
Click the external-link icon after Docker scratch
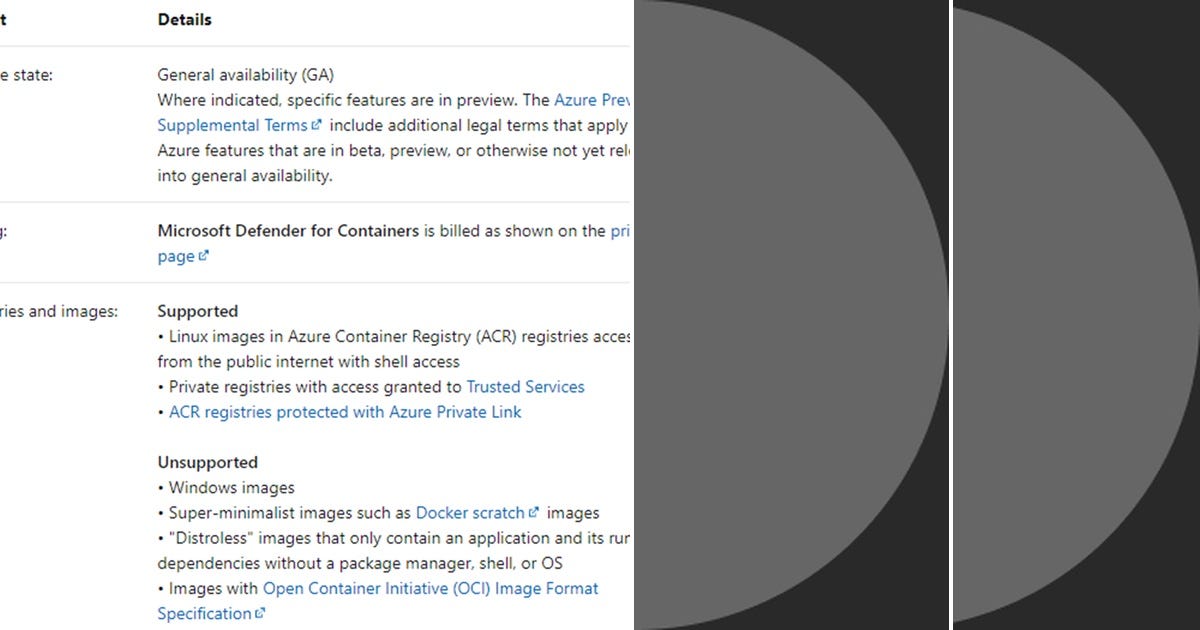(x=536, y=511)
